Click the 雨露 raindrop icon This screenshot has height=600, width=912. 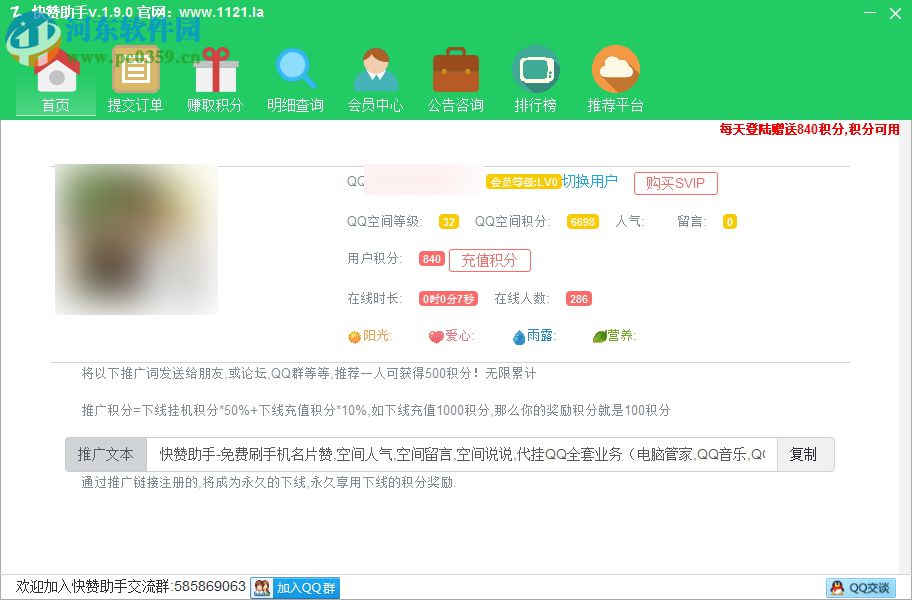[x=518, y=336]
